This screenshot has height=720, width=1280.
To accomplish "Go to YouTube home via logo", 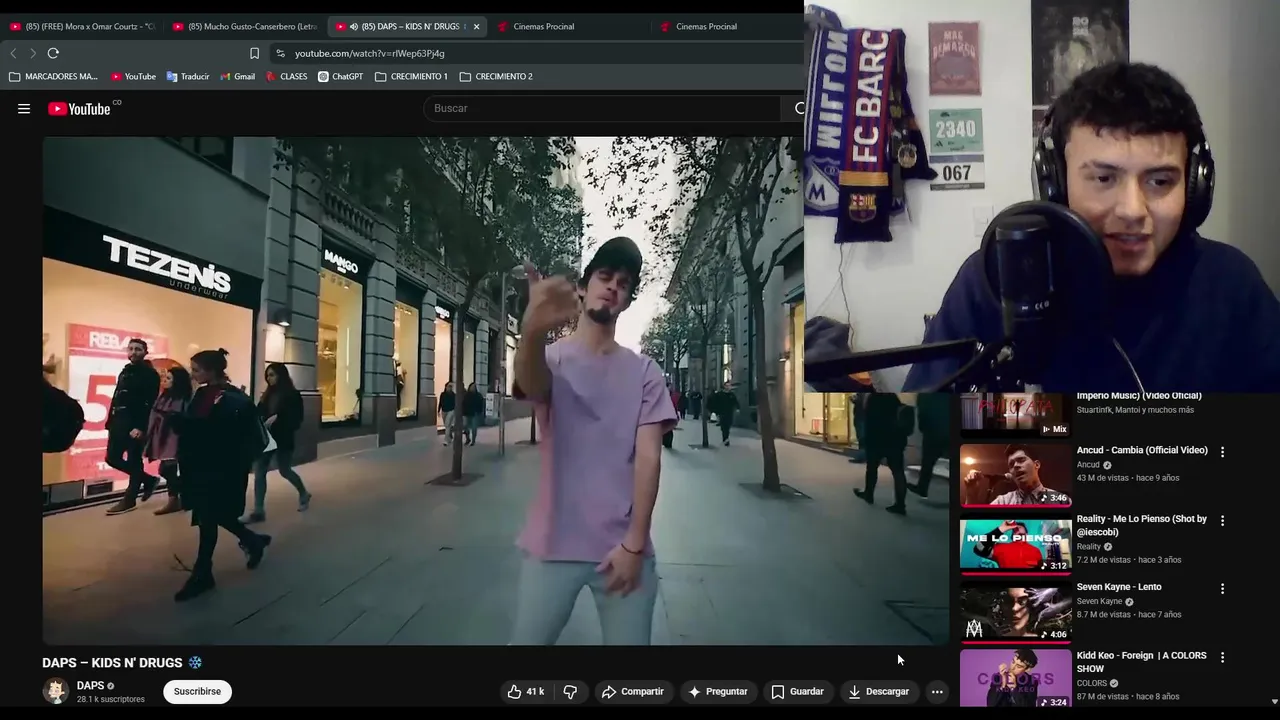I will click(x=79, y=109).
